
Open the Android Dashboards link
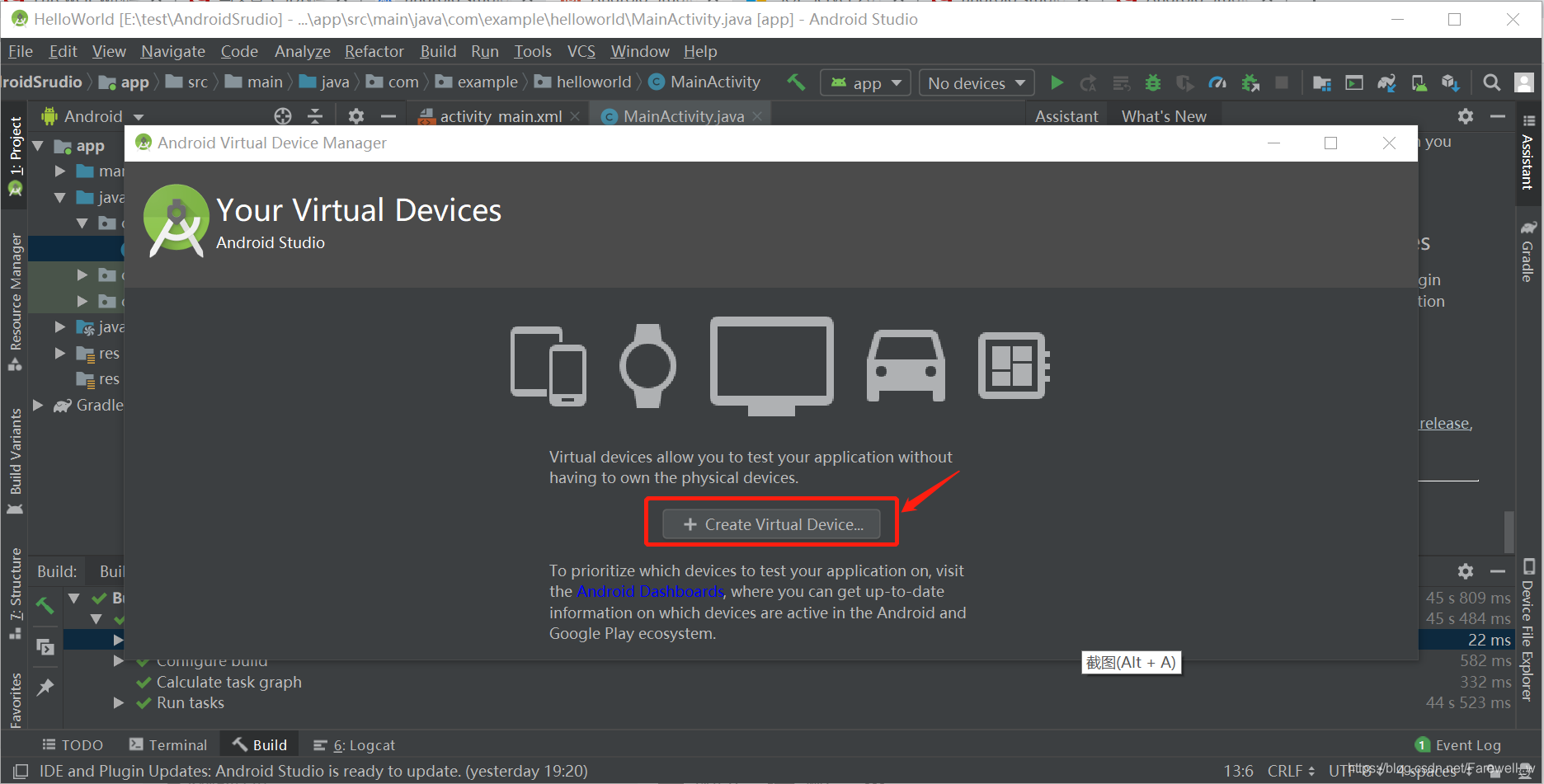click(650, 591)
